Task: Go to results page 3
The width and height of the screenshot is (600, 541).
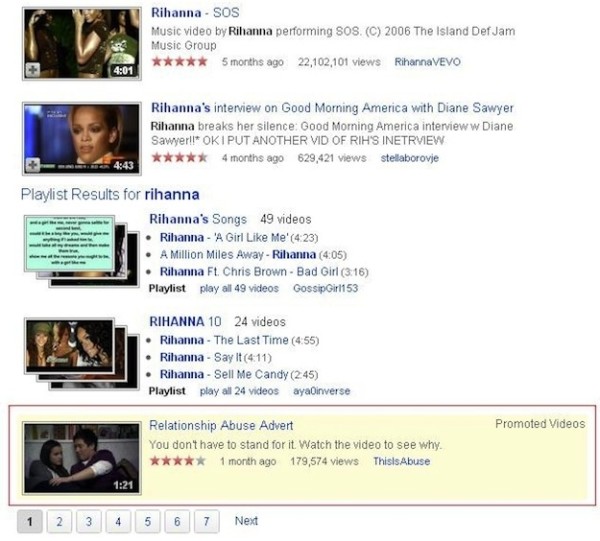Action: [x=89, y=521]
